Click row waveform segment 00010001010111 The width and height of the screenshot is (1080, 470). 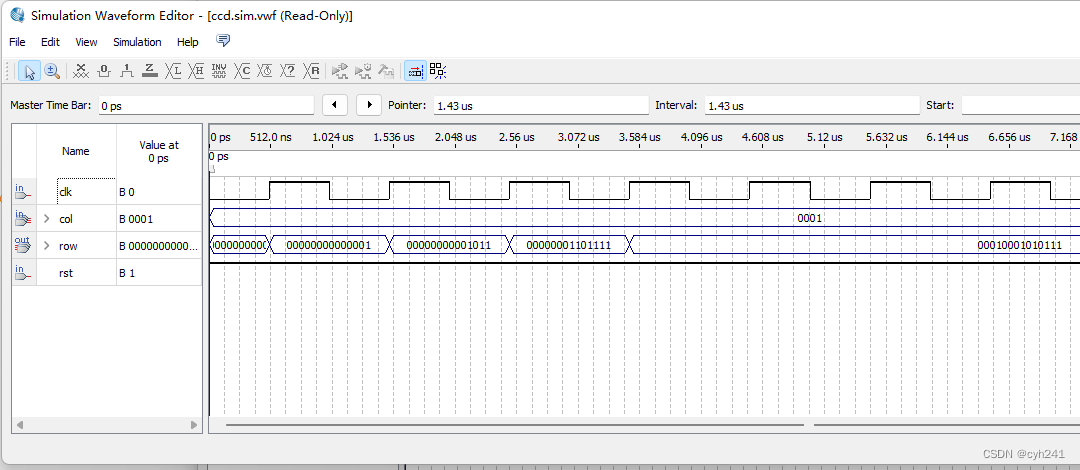point(1020,245)
